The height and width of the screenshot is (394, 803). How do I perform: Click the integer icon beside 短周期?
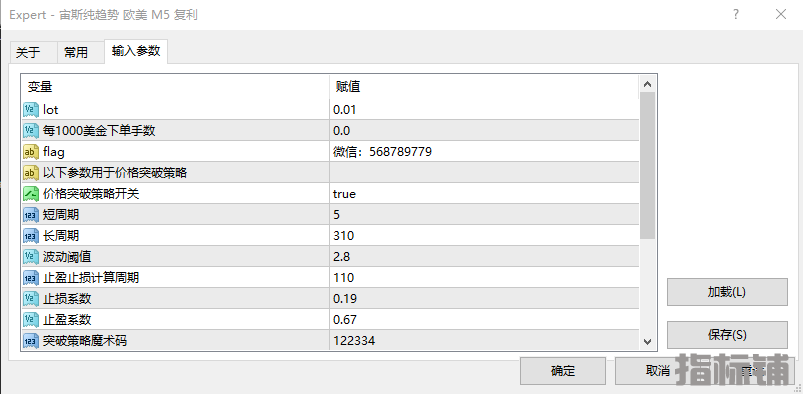point(31,215)
